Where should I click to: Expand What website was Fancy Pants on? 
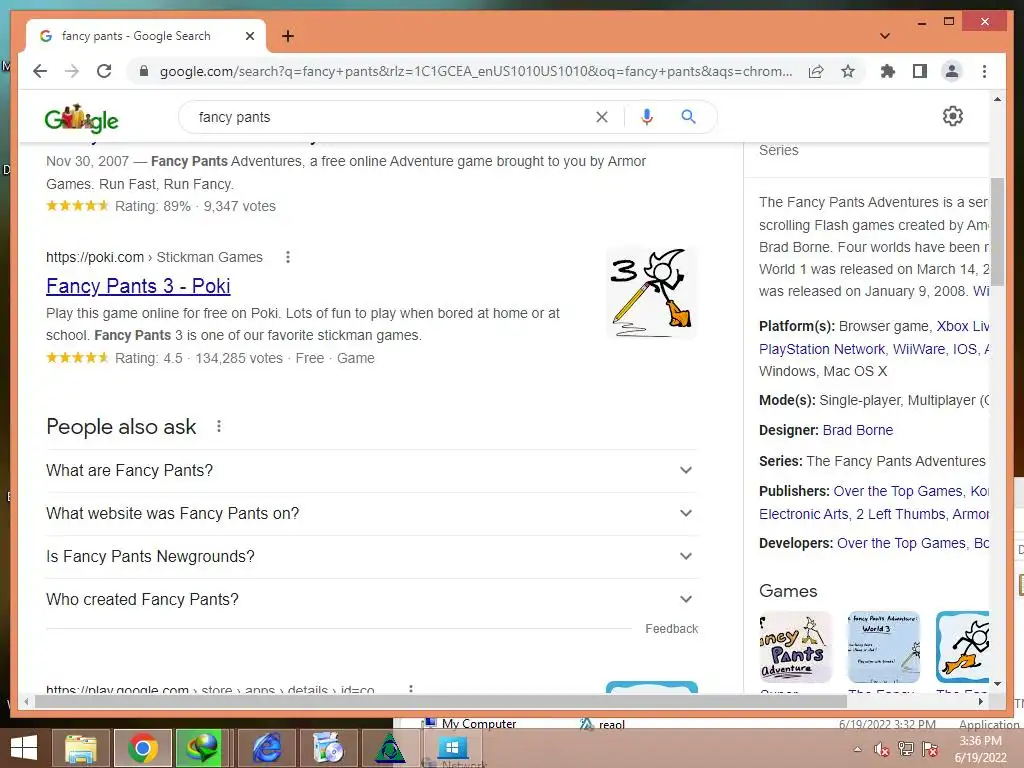[x=371, y=513]
